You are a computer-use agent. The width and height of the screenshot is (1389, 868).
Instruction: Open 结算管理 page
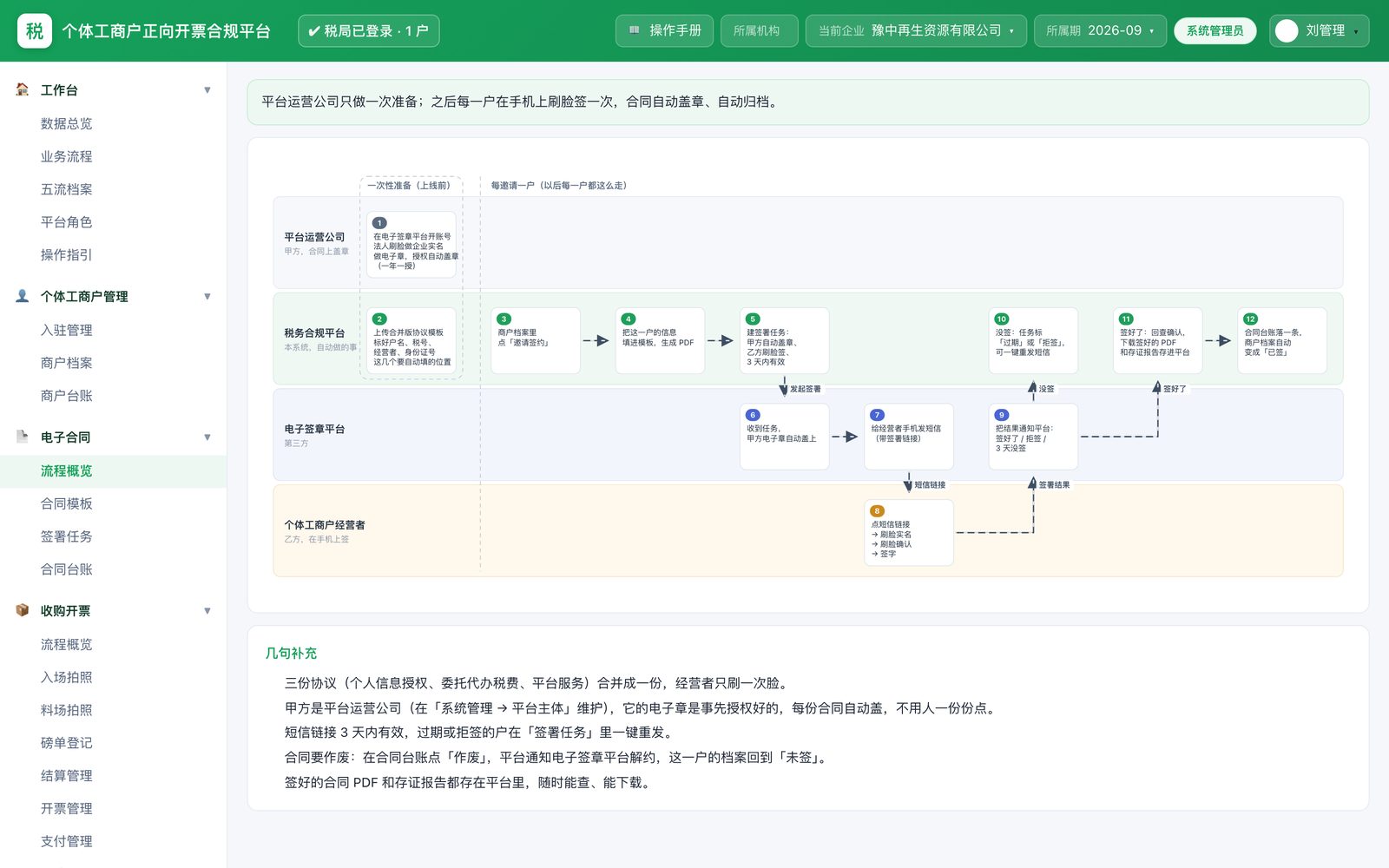[113, 776]
